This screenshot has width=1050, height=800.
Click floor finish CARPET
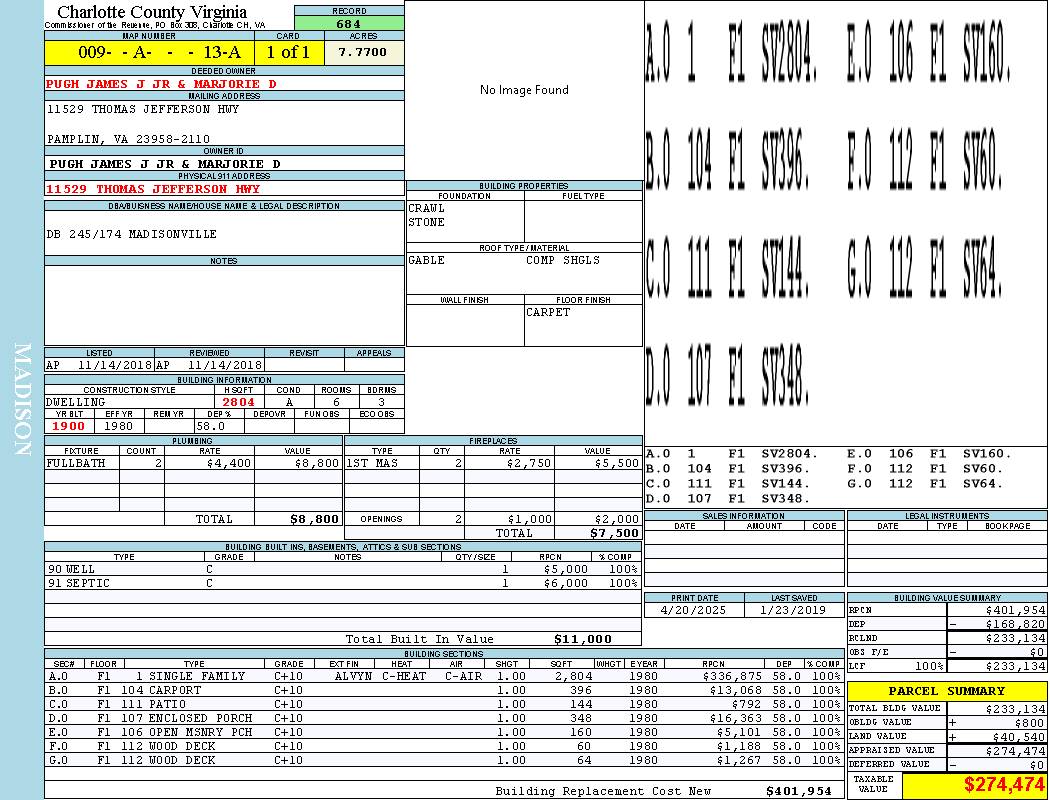pyautogui.click(x=548, y=312)
